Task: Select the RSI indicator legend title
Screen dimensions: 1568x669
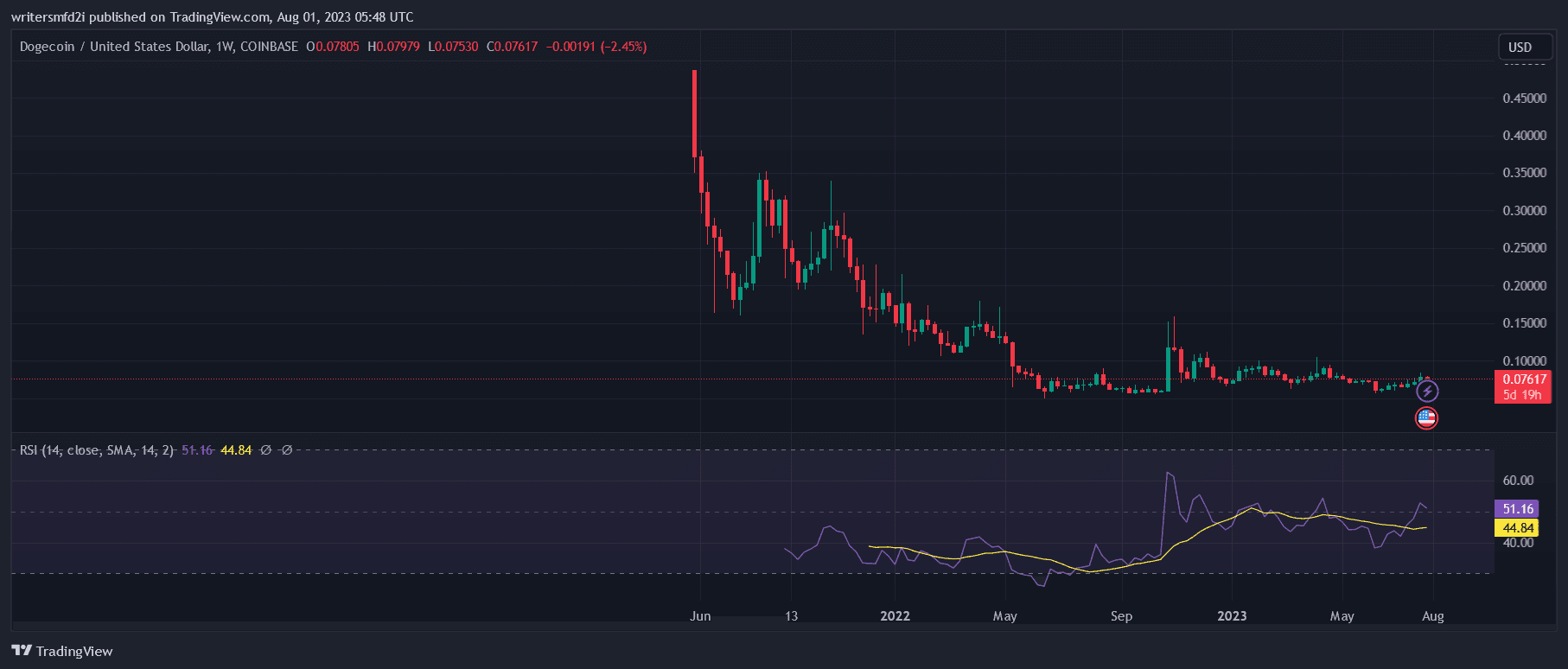Action: [x=97, y=450]
